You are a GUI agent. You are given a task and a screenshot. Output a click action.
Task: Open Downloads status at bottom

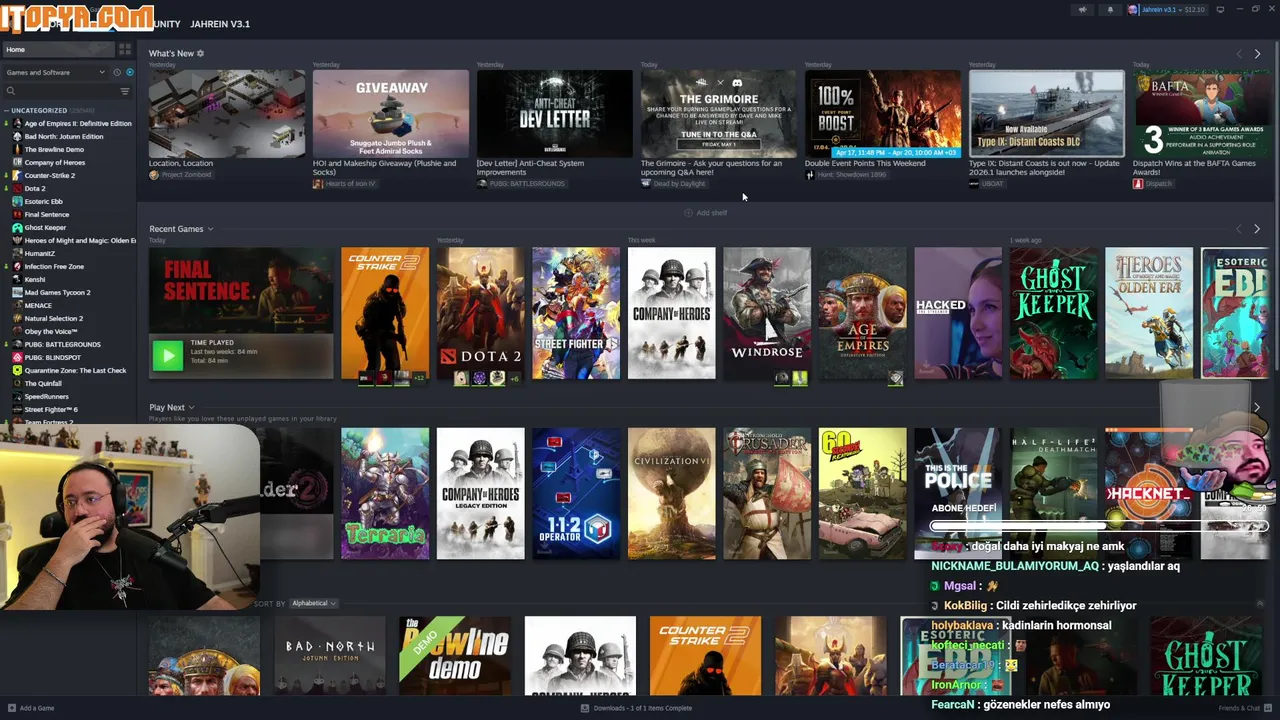tap(636, 708)
